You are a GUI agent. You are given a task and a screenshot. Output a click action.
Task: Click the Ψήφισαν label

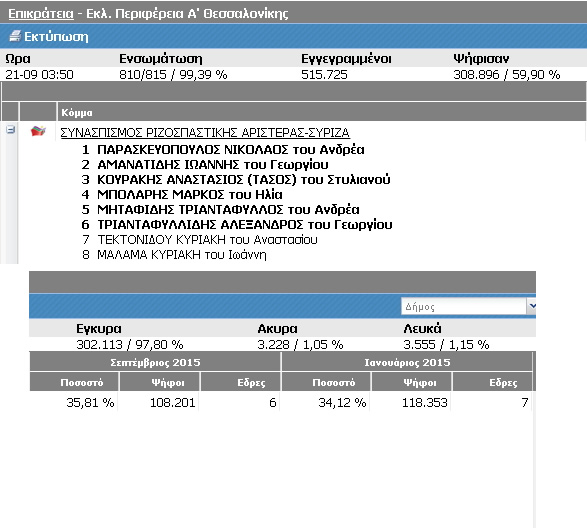(x=481, y=59)
